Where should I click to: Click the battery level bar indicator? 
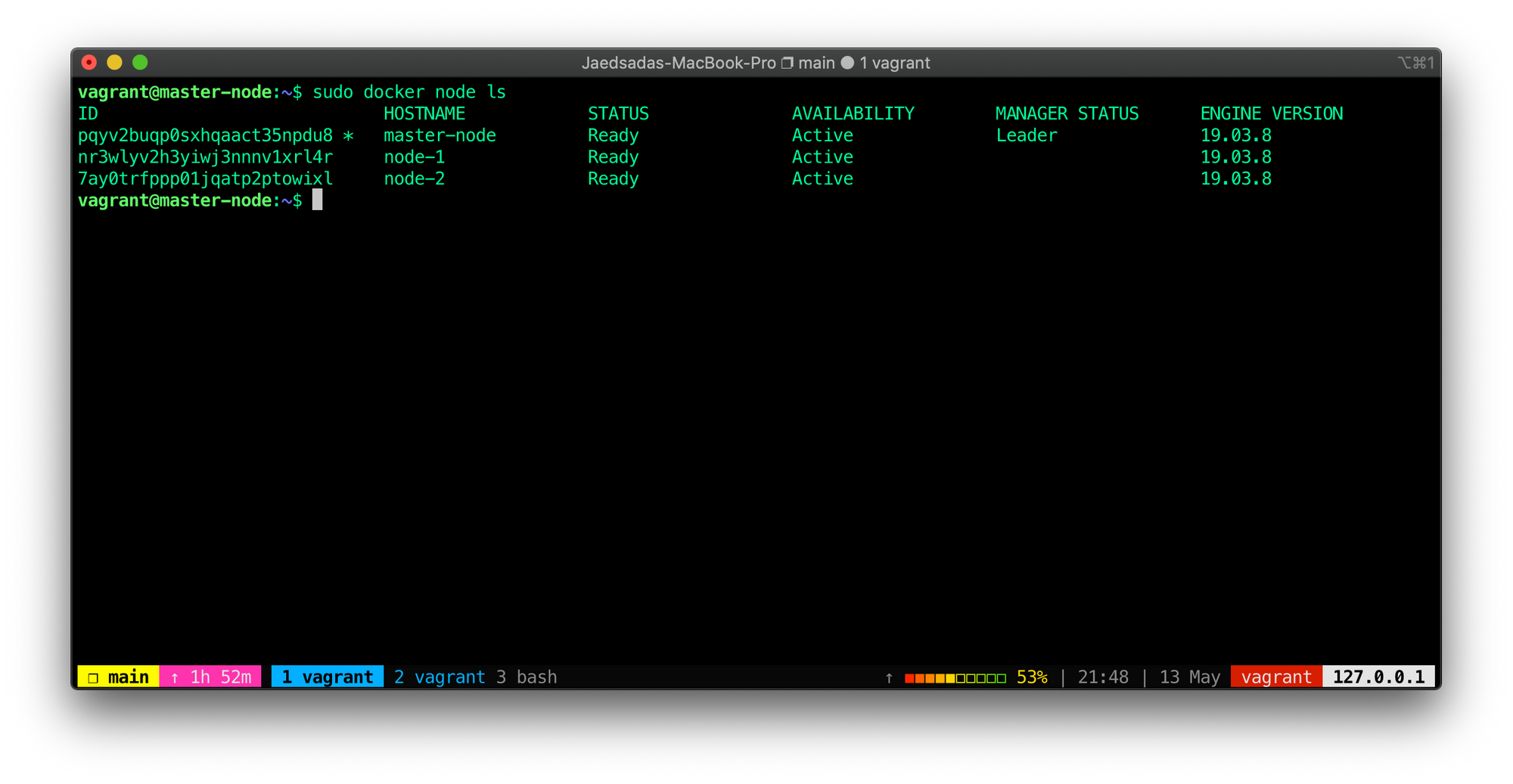point(955,678)
